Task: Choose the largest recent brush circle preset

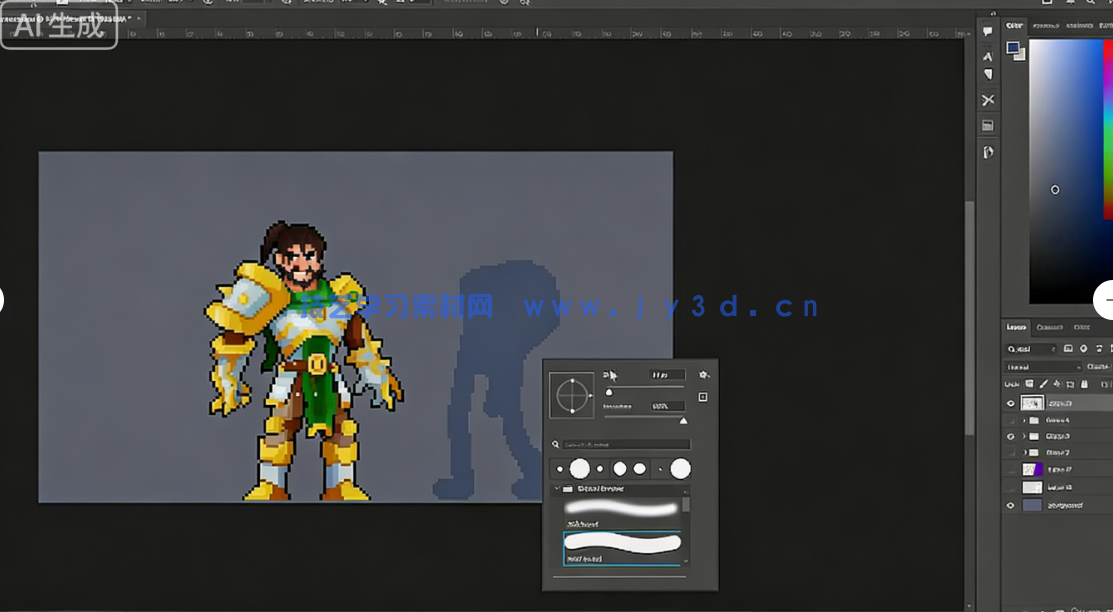Action: [680, 468]
